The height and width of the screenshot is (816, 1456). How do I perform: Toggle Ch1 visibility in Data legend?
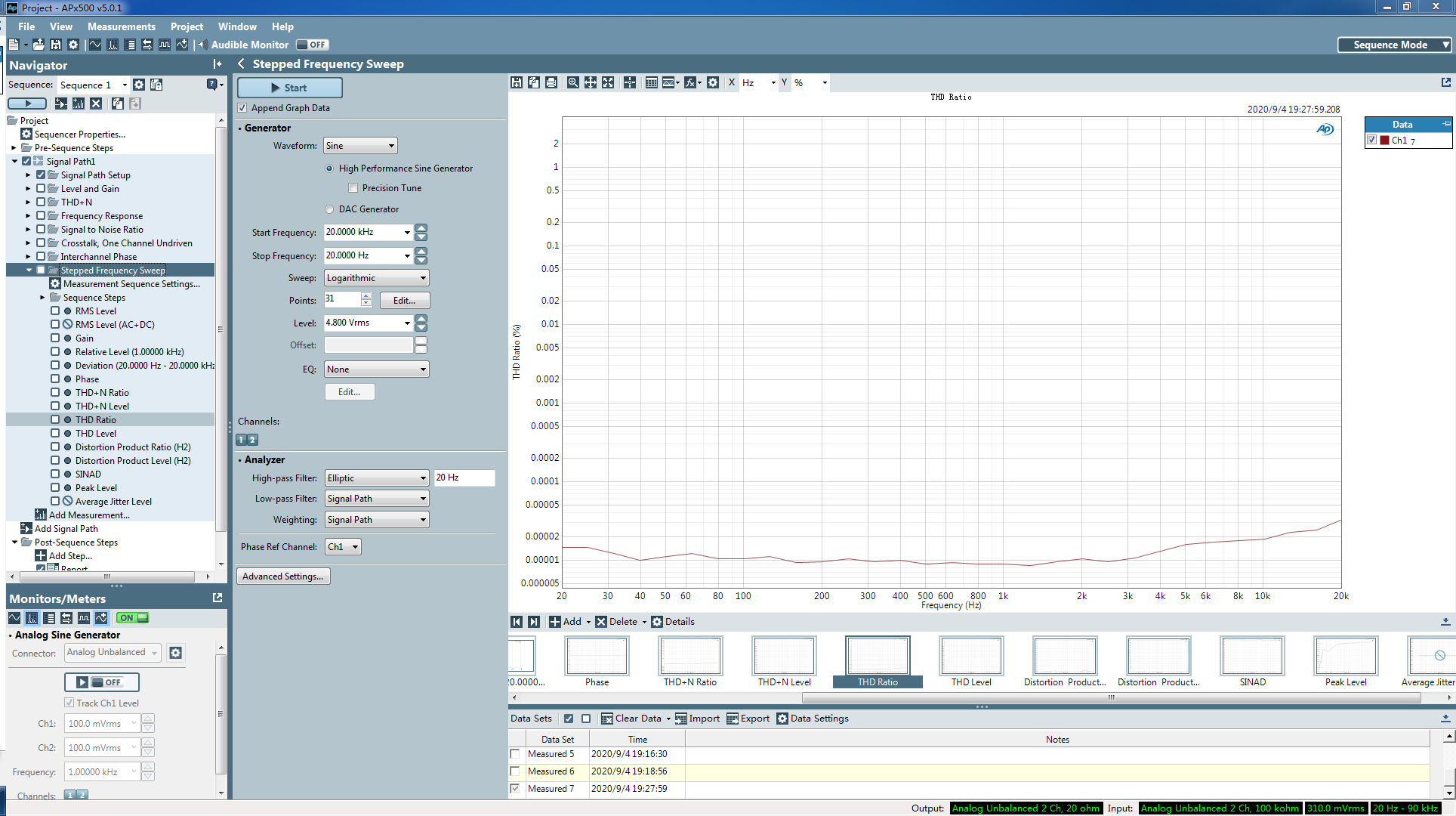click(x=1372, y=140)
